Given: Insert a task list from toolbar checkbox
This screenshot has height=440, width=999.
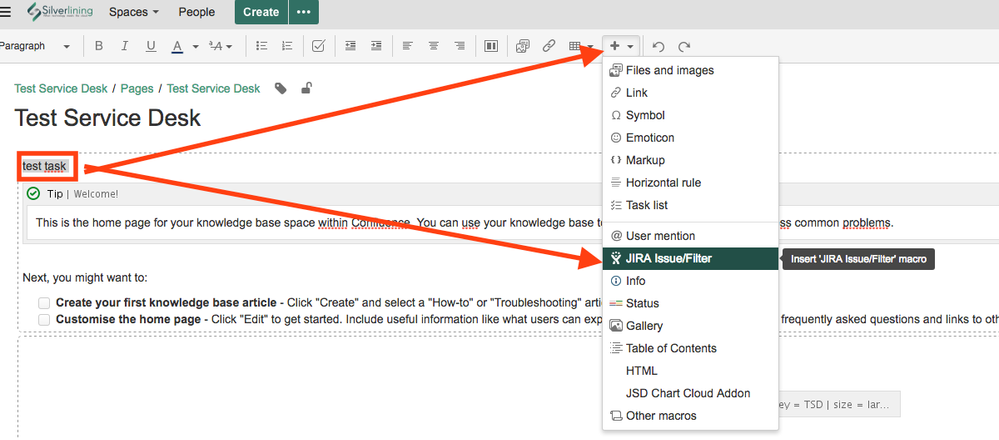Looking at the screenshot, I should point(319,46).
